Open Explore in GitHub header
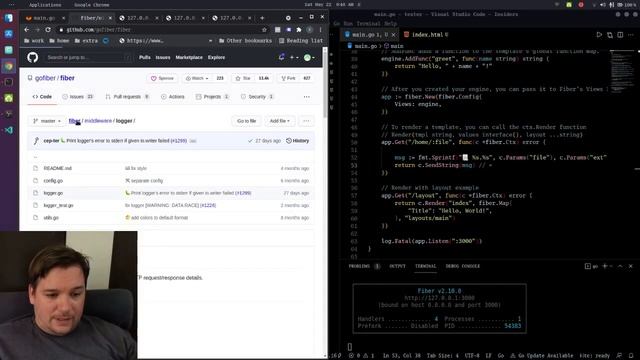This screenshot has height=360, width=640. [x=216, y=58]
